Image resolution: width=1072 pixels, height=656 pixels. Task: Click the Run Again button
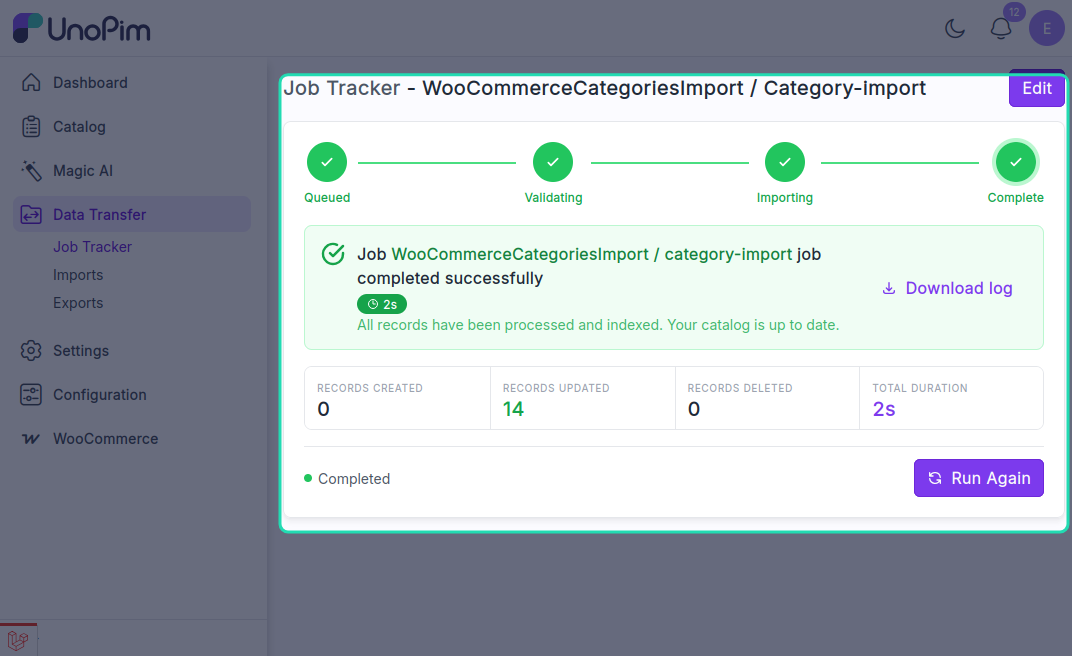coord(978,478)
